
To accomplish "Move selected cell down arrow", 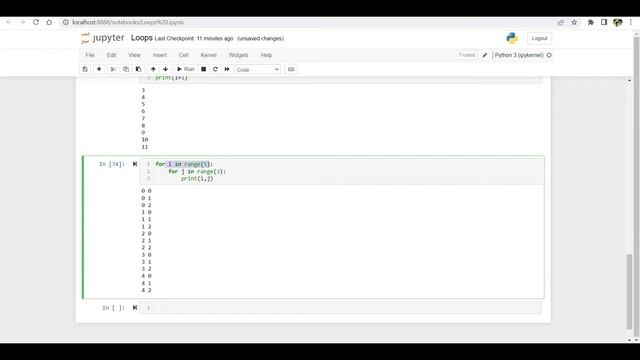I will [x=165, y=69].
